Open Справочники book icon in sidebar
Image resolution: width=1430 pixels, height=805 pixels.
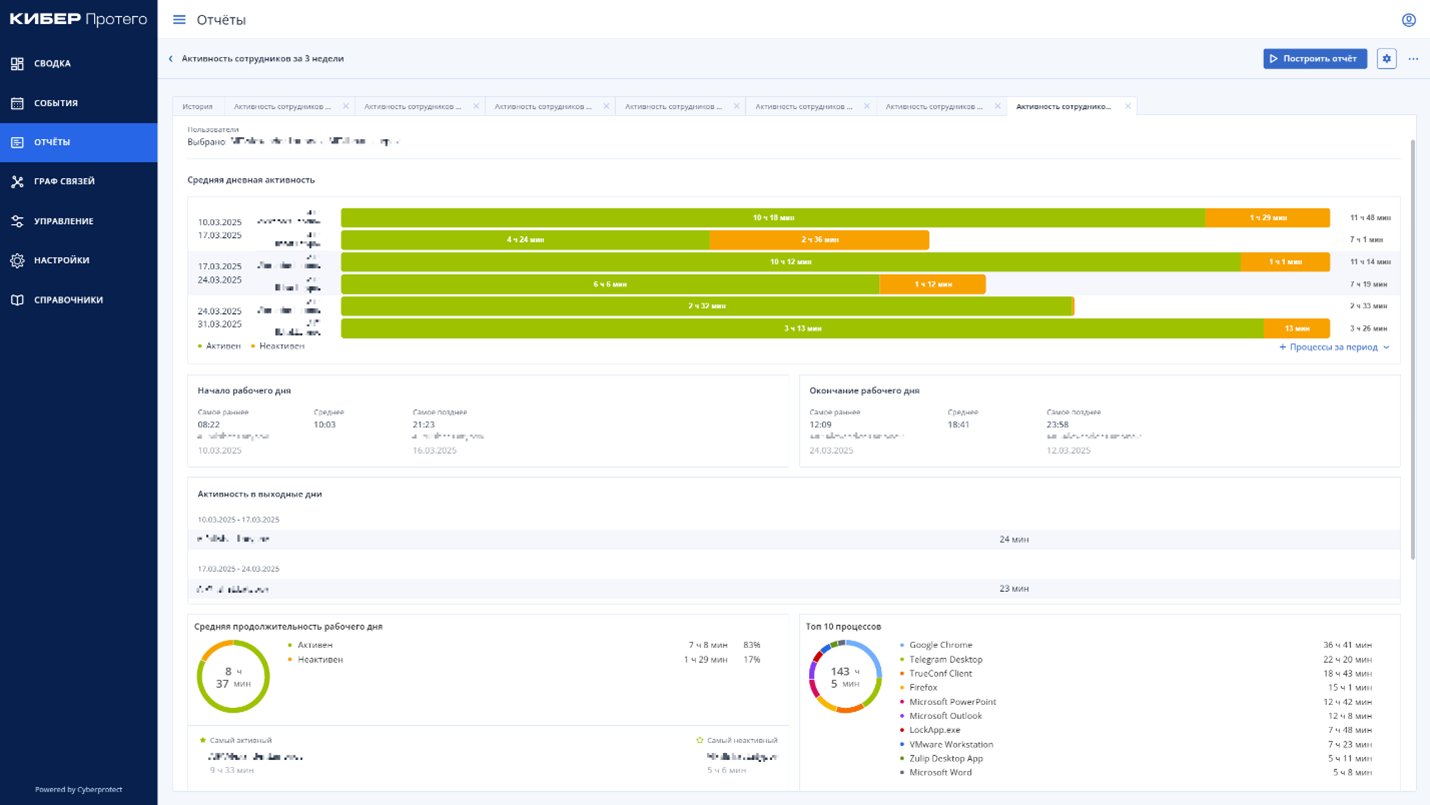click(17, 300)
